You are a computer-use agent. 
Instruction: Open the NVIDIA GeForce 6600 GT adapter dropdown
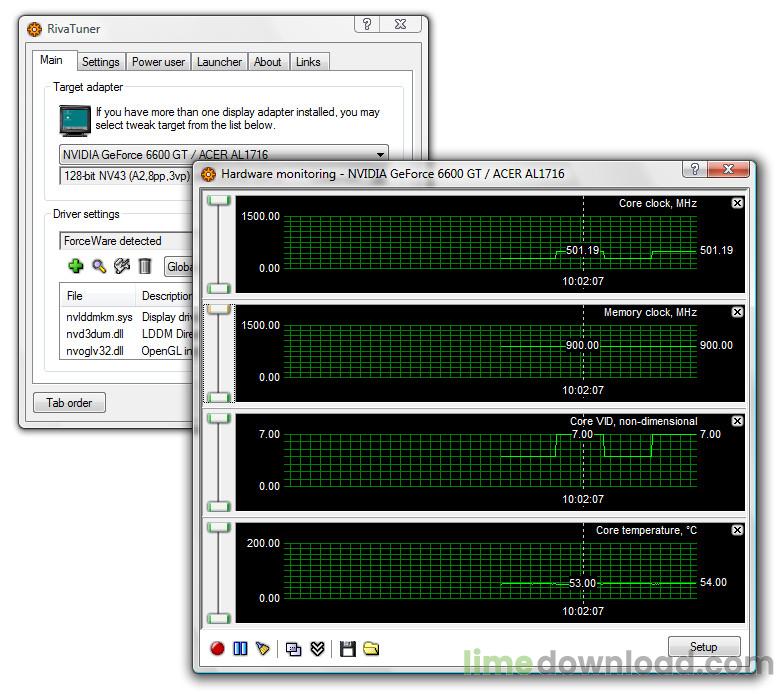point(380,155)
